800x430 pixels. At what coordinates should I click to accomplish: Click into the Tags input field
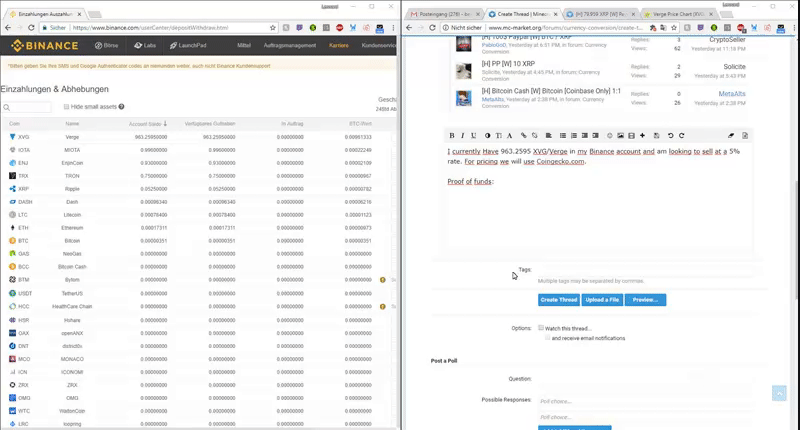645,270
